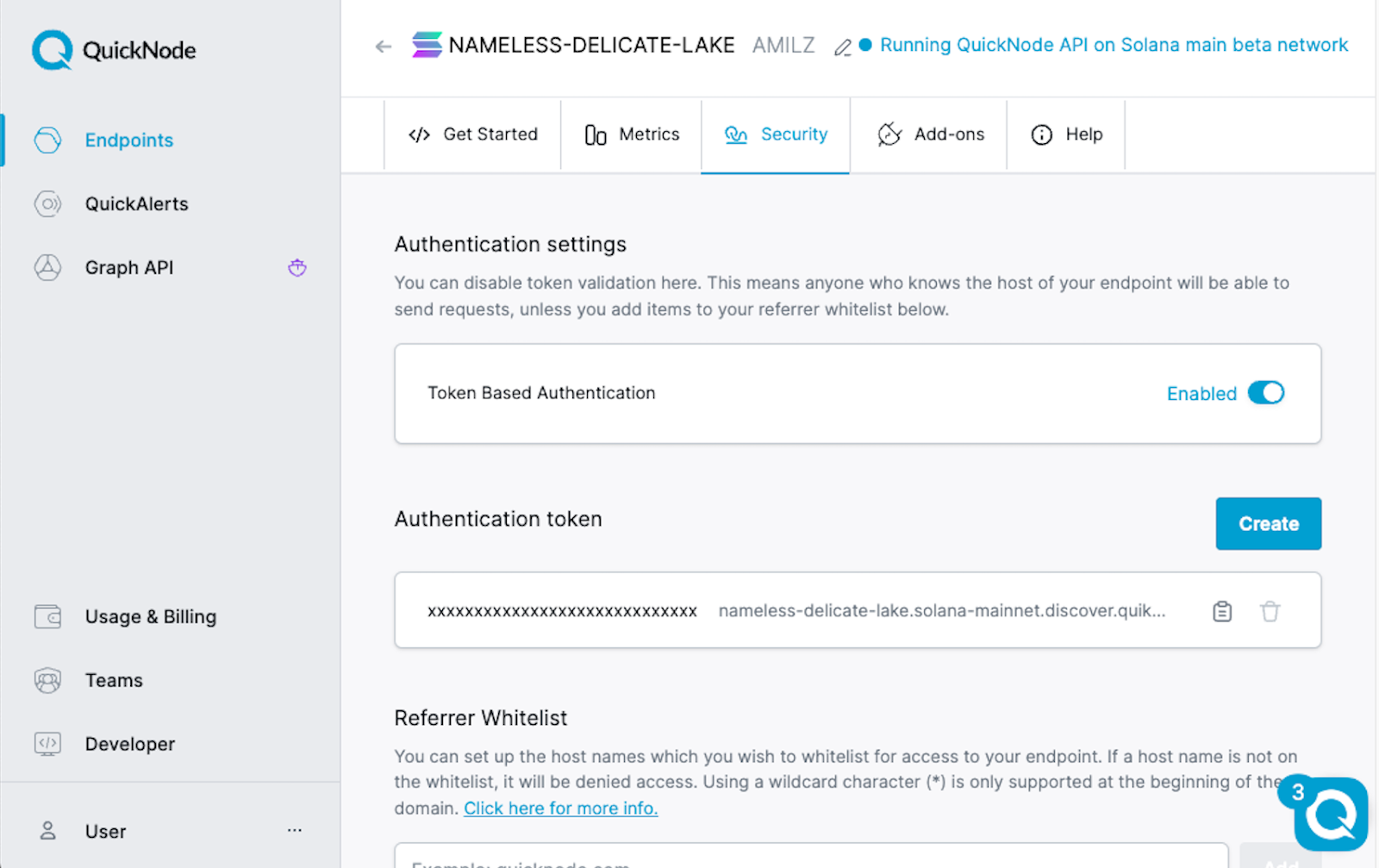Select the Security tab

[776, 134]
